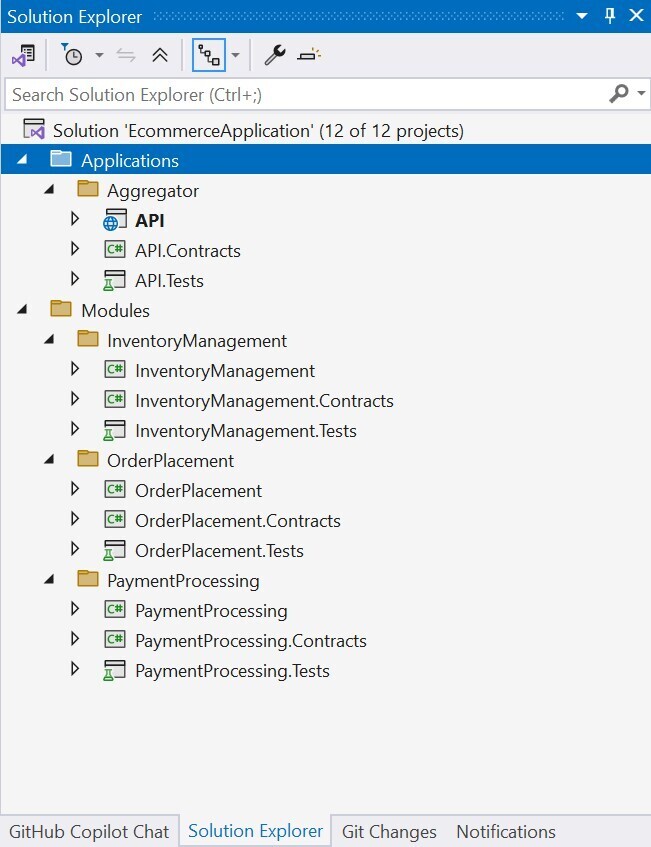This screenshot has height=847, width=651.
Task: Select the PaymentProcessing project name
Action: point(211,611)
